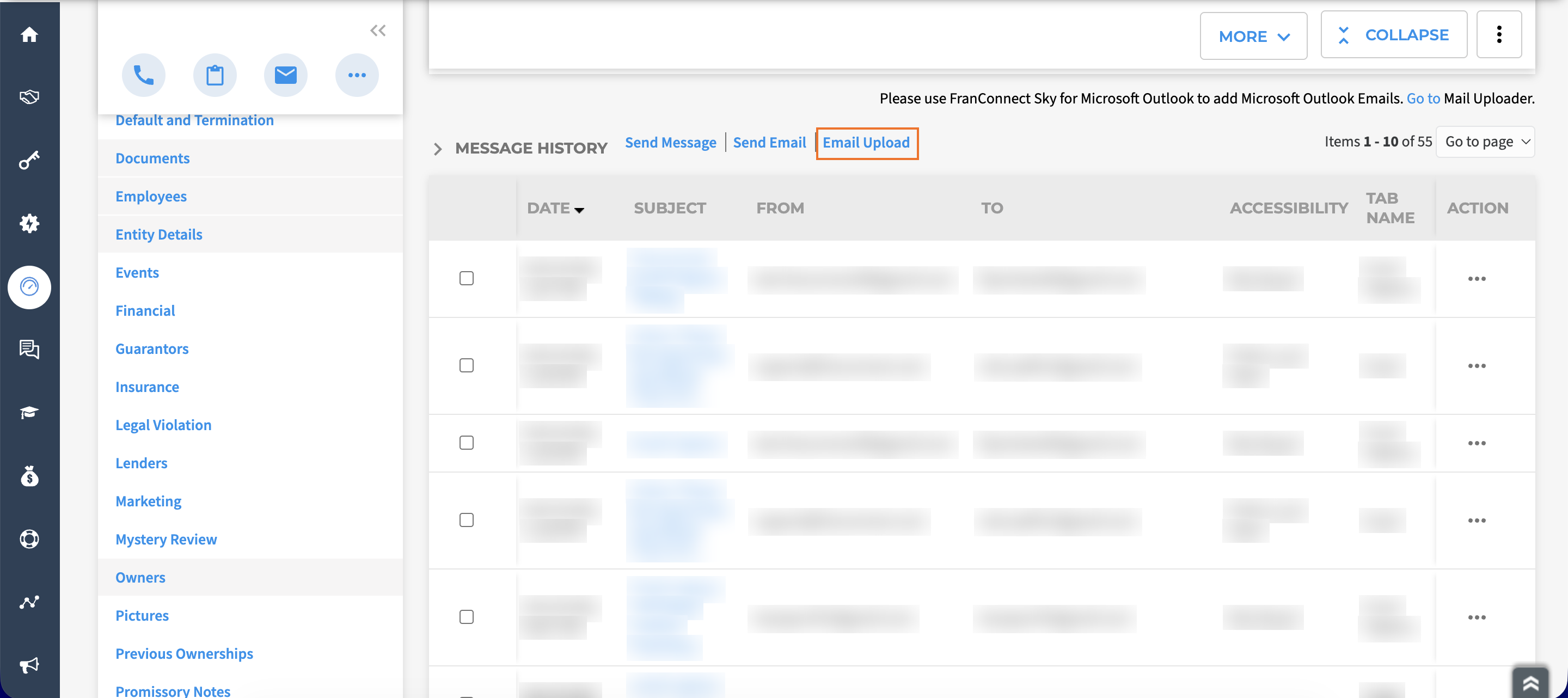The width and height of the screenshot is (1568, 698).
Task: Open the Go to page dropdown
Action: click(x=1485, y=142)
